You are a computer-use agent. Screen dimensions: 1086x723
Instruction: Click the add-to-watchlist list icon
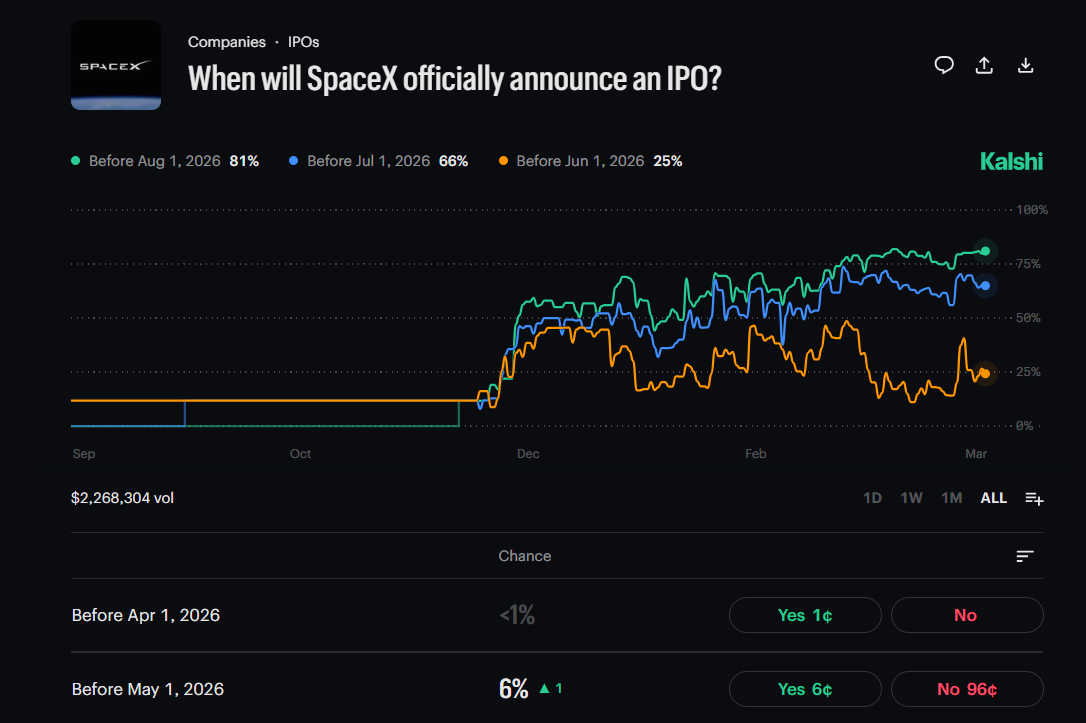tap(1034, 497)
